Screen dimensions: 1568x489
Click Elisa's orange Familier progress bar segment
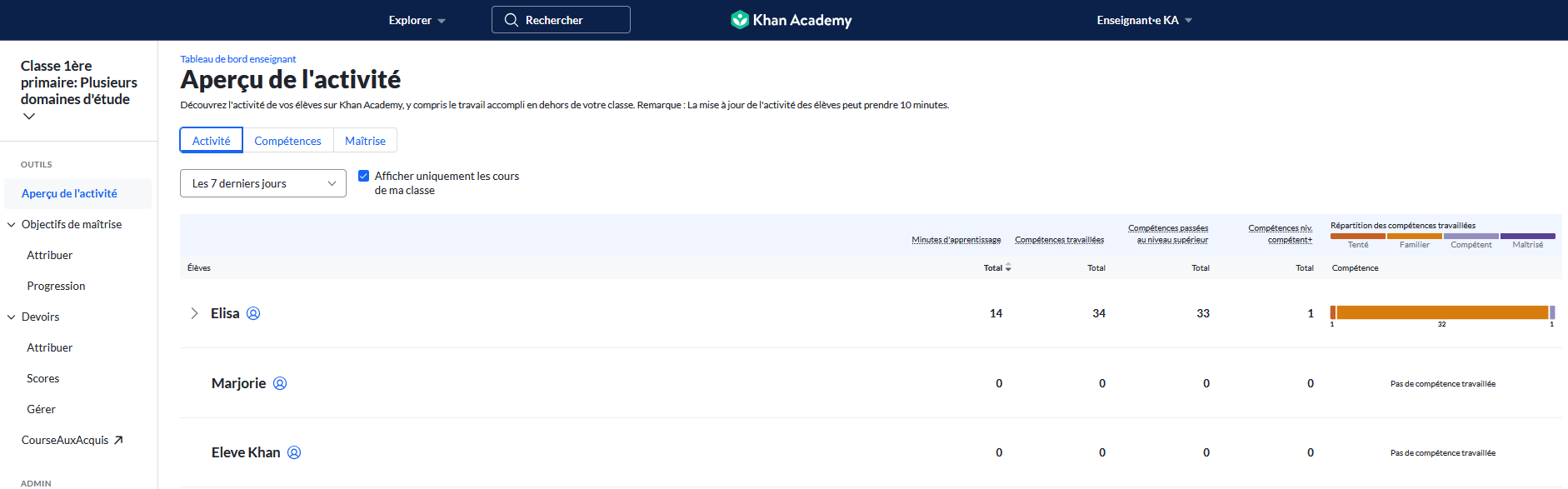pos(1442,312)
